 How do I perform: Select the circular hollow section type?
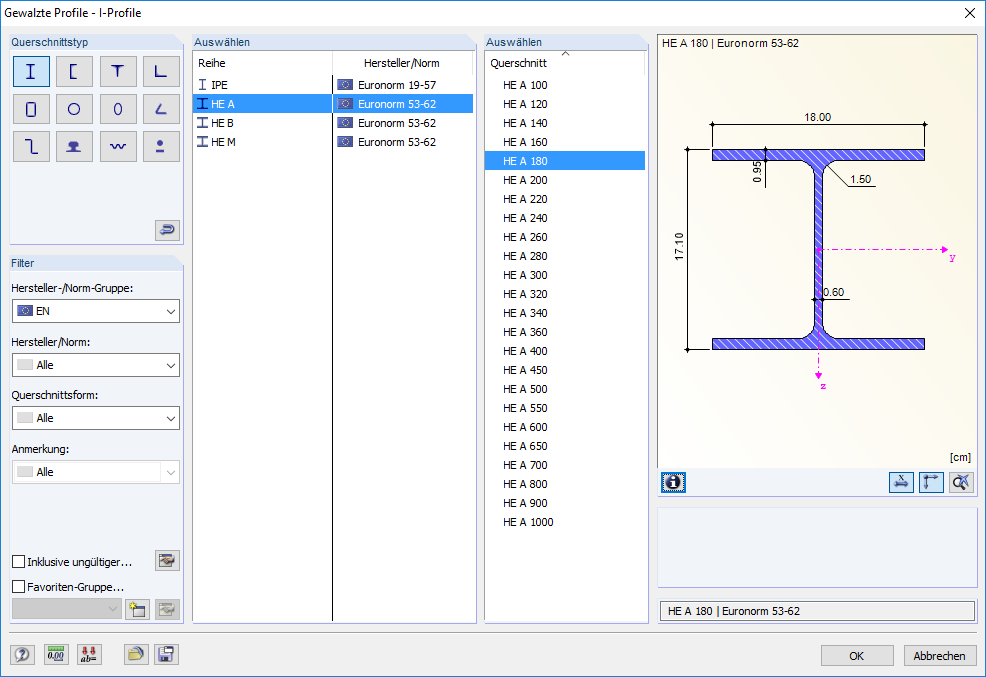74,109
